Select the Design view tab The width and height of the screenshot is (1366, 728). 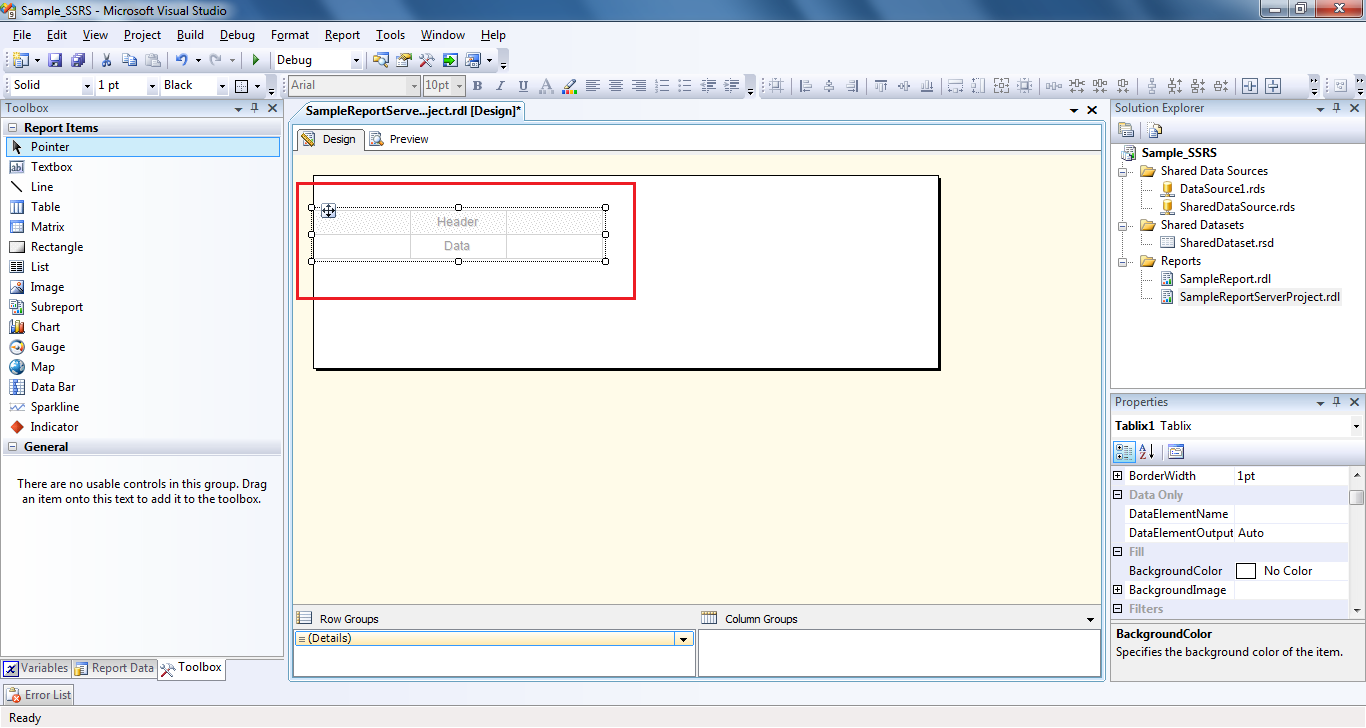329,139
